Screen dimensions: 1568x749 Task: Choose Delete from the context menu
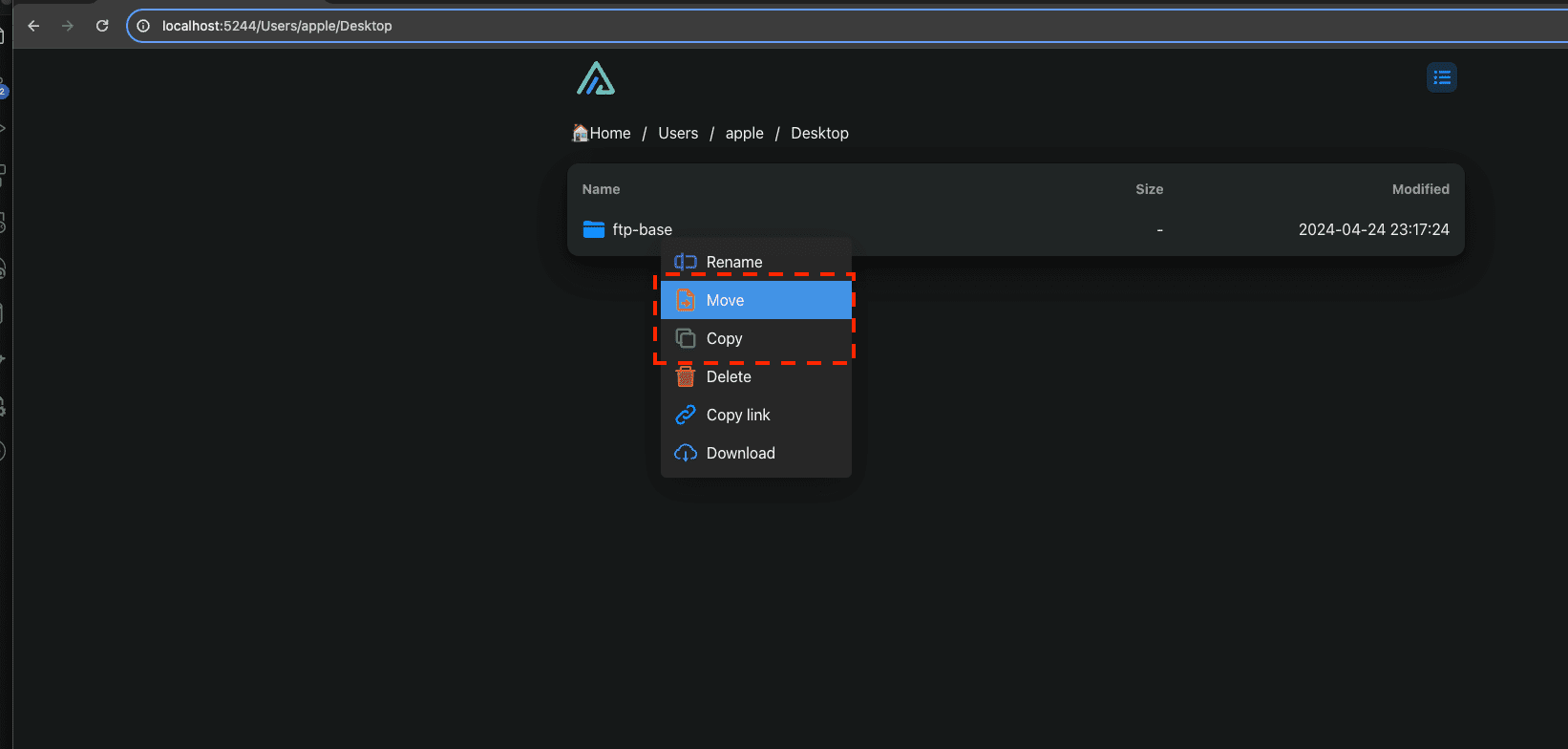pyautogui.click(x=756, y=376)
